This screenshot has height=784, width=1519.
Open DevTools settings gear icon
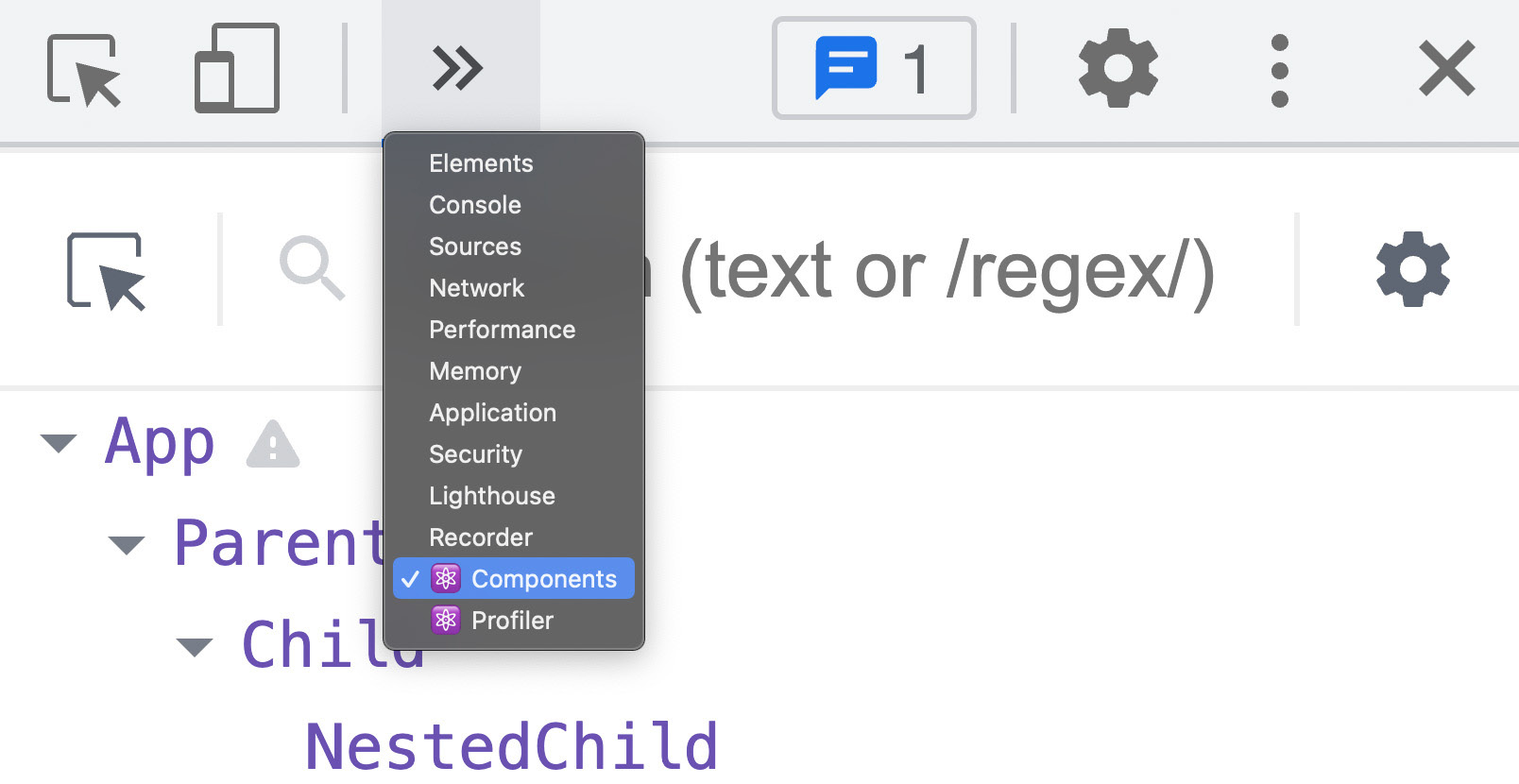(1118, 68)
